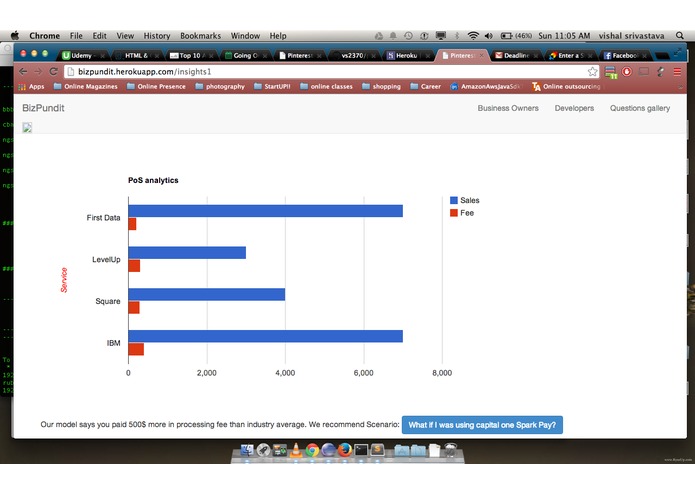This screenshot has width=695, height=494.
Task: Click the flag-with-badge extension icon
Action: [x=611, y=72]
